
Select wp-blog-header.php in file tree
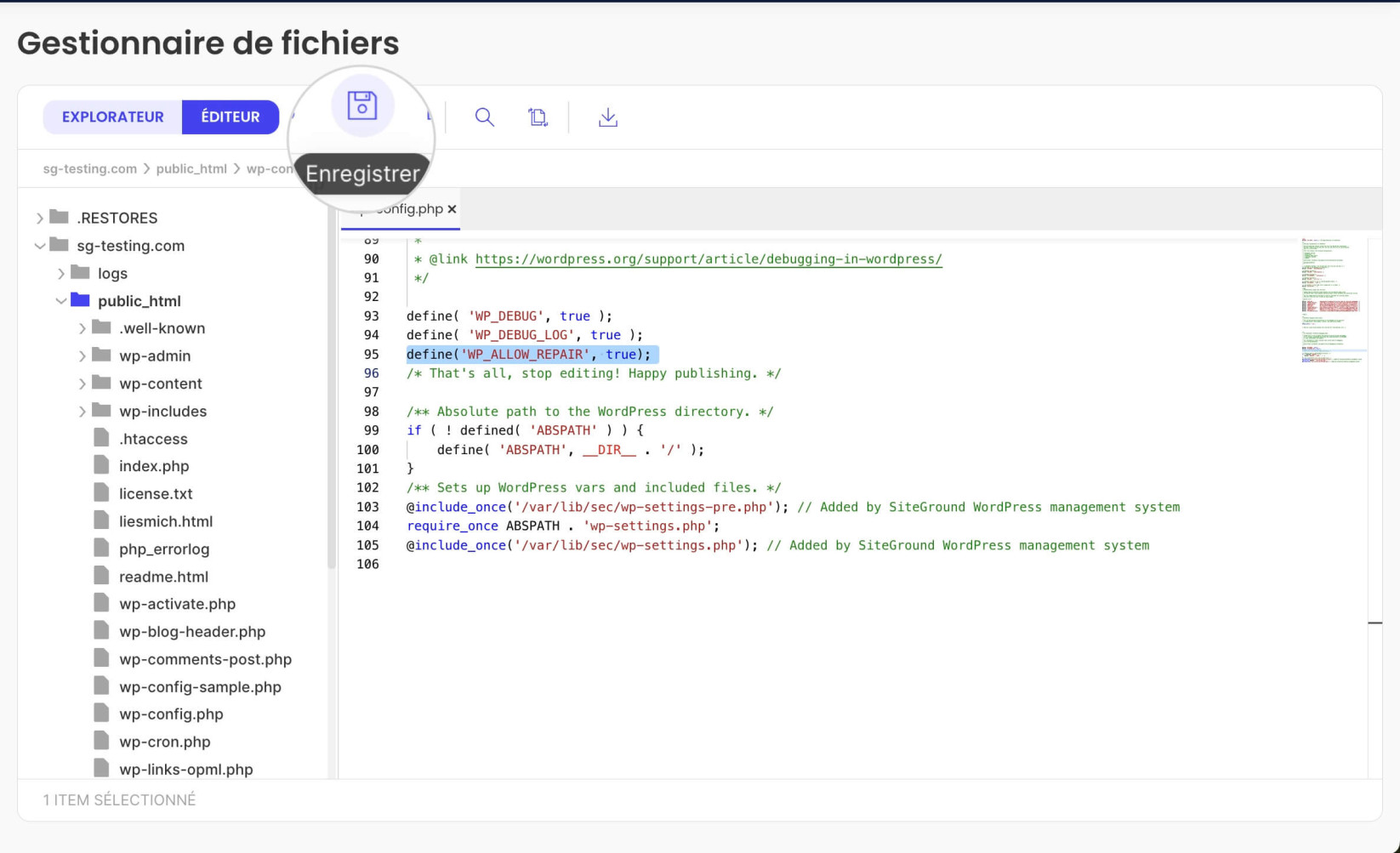[192, 632]
